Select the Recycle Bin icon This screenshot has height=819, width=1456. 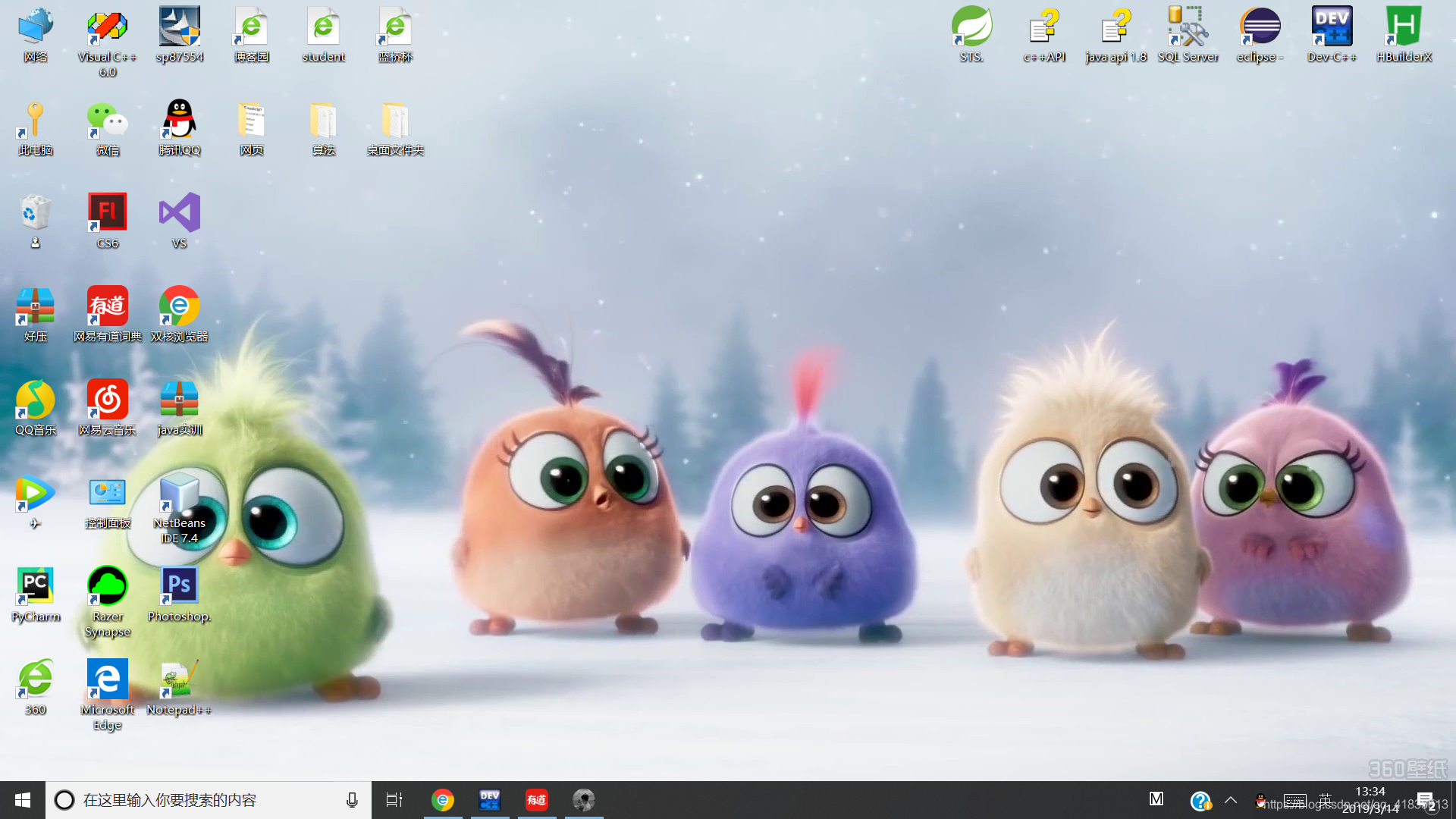36,221
